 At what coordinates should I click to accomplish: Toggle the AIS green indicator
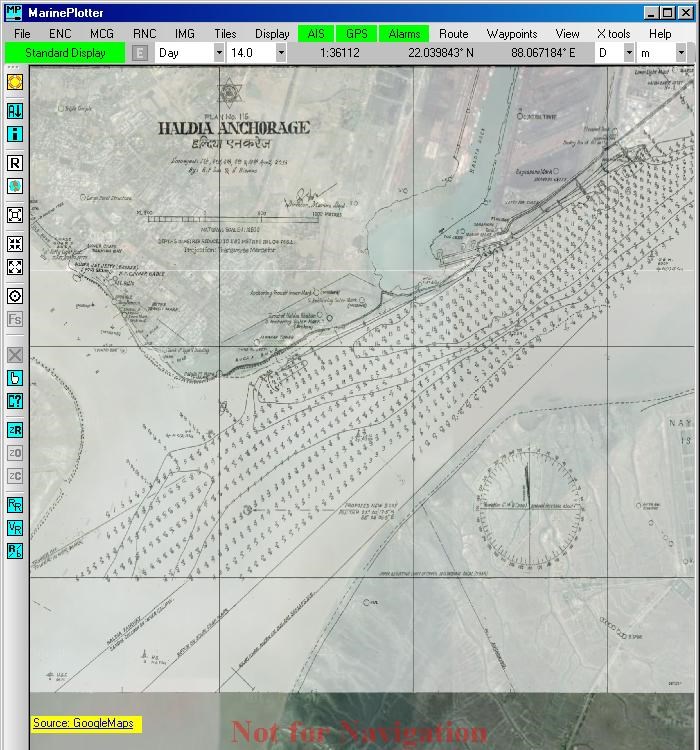pyautogui.click(x=316, y=33)
